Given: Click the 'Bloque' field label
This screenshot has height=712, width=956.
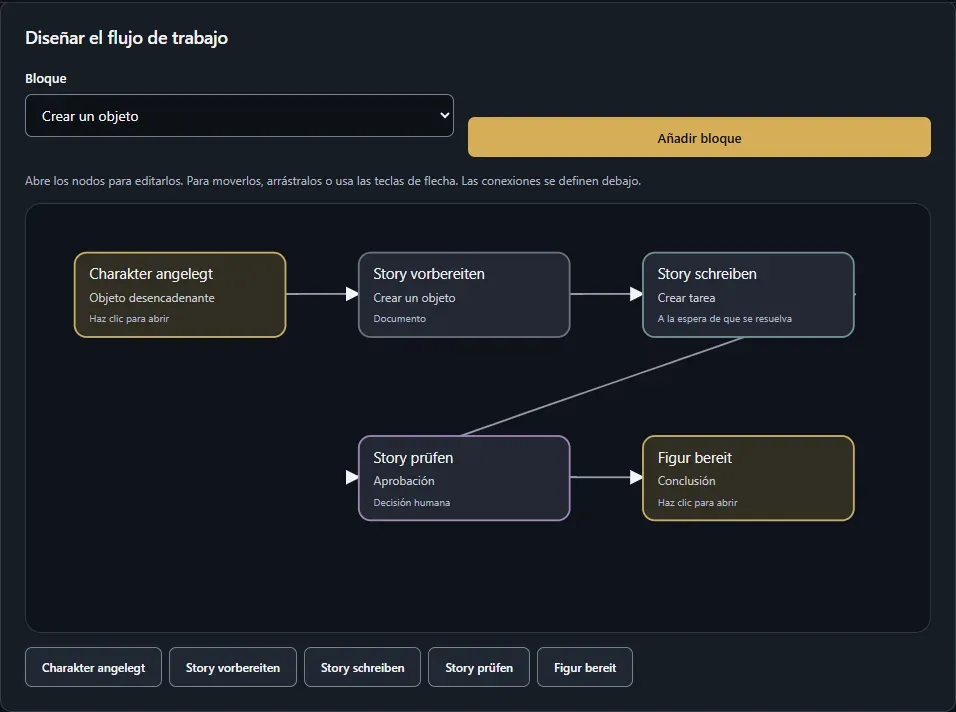Looking at the screenshot, I should click(46, 78).
